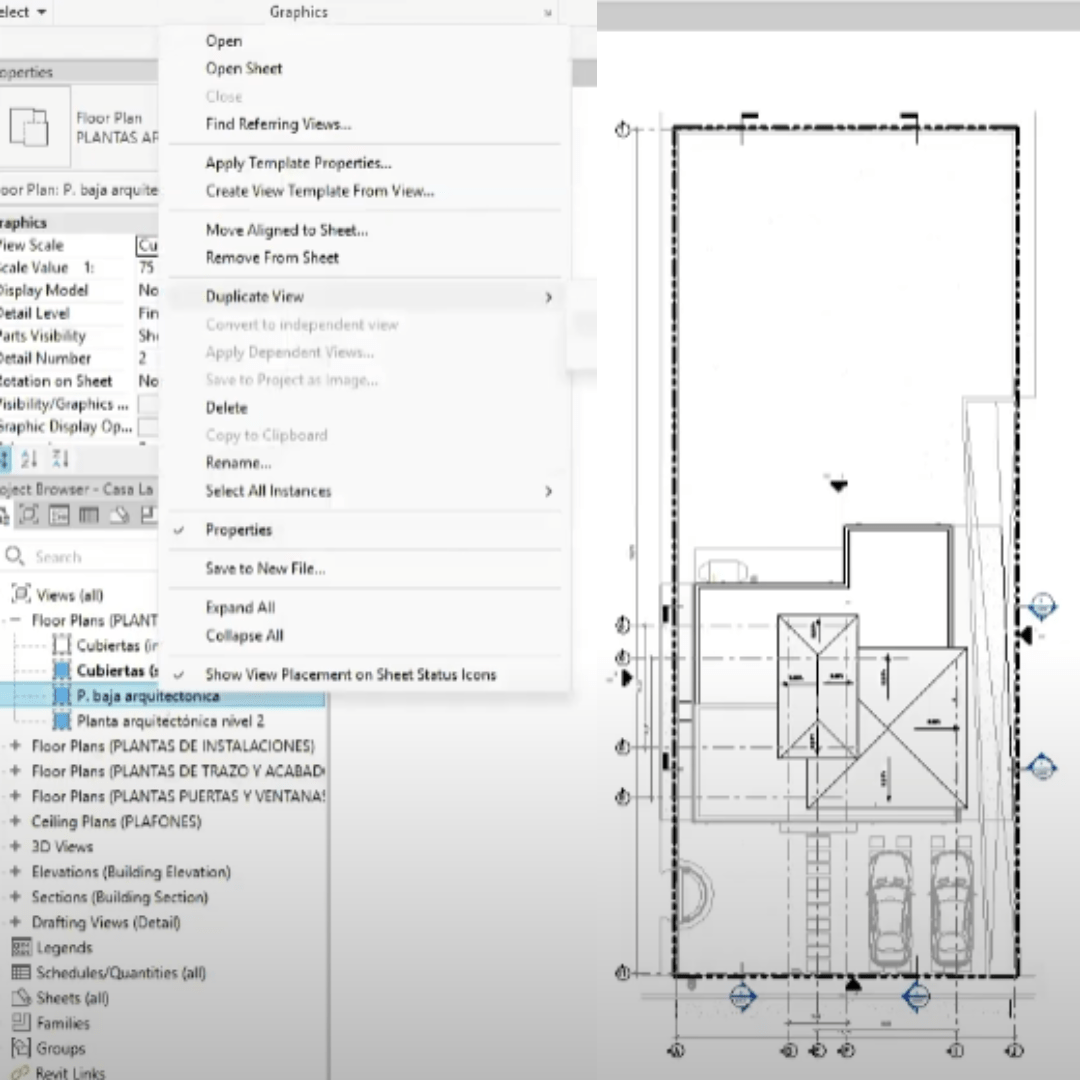The width and height of the screenshot is (1080, 1080).
Task: Click the Families icon in browser tree
Action: coord(20,1023)
